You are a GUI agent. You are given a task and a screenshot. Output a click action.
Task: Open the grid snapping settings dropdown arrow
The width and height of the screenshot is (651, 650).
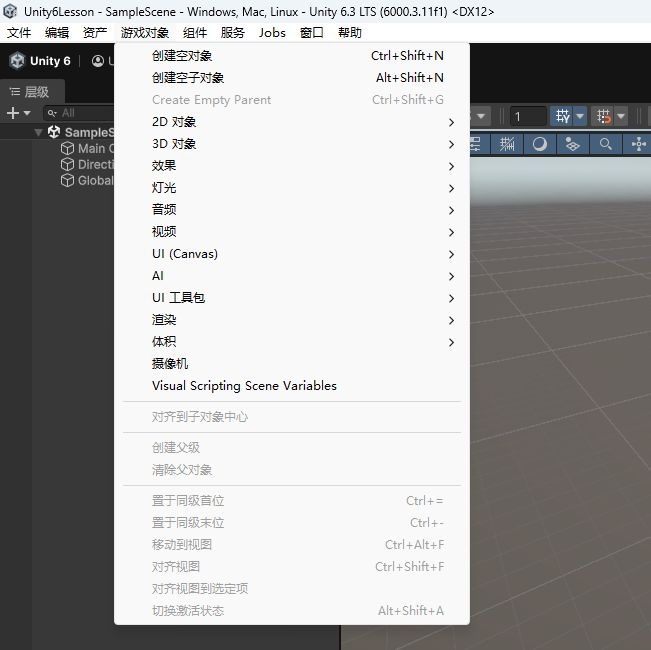tap(621, 116)
